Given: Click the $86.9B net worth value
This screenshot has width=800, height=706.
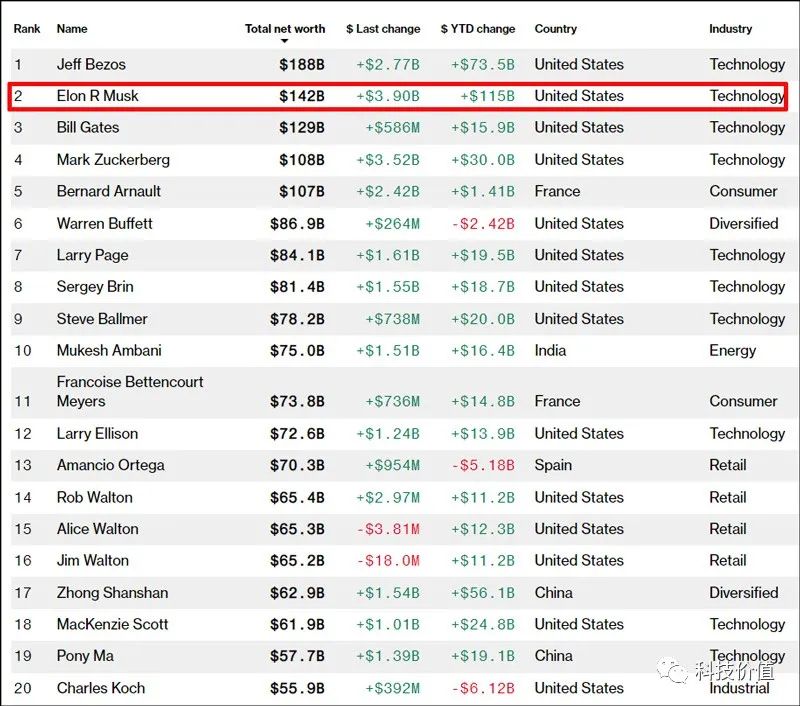Looking at the screenshot, I should (297, 224).
